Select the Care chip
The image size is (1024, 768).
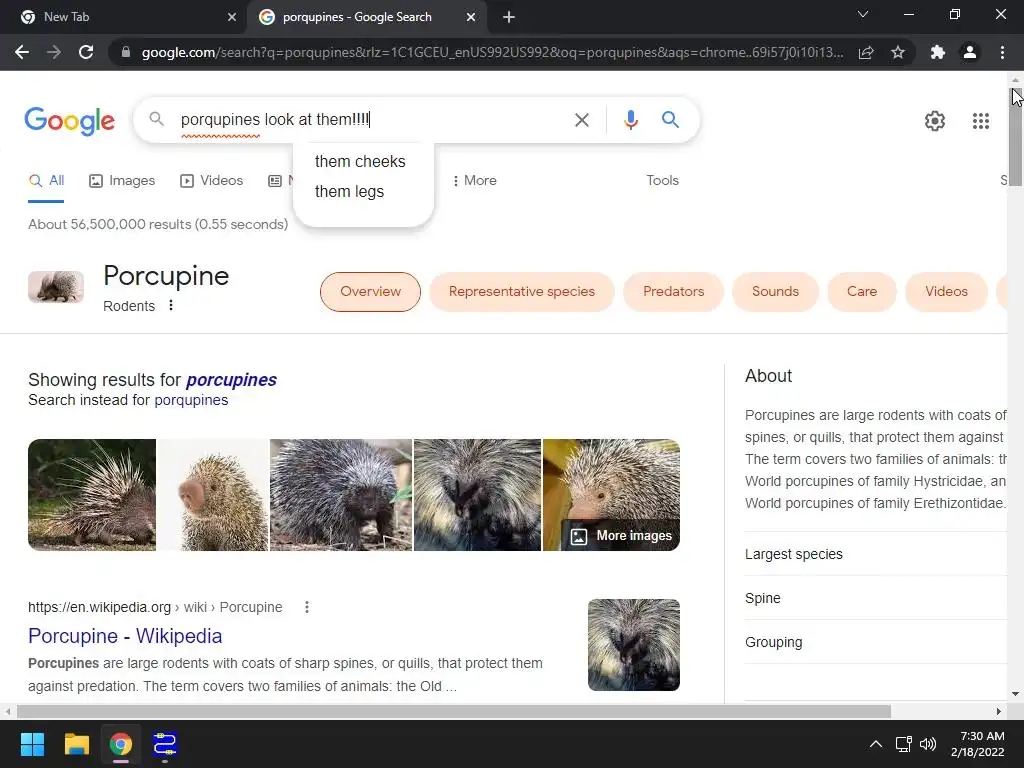[x=861, y=291]
